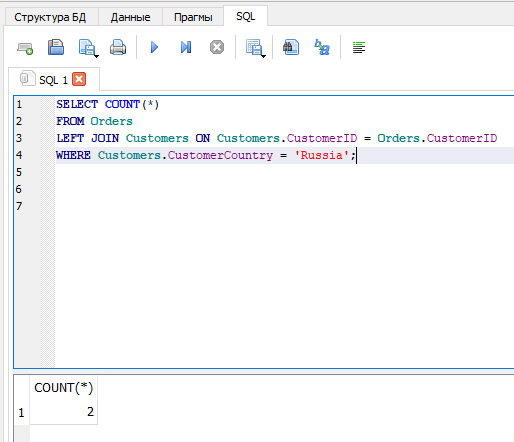Print the SQL query
The width and height of the screenshot is (514, 442).
(118, 47)
